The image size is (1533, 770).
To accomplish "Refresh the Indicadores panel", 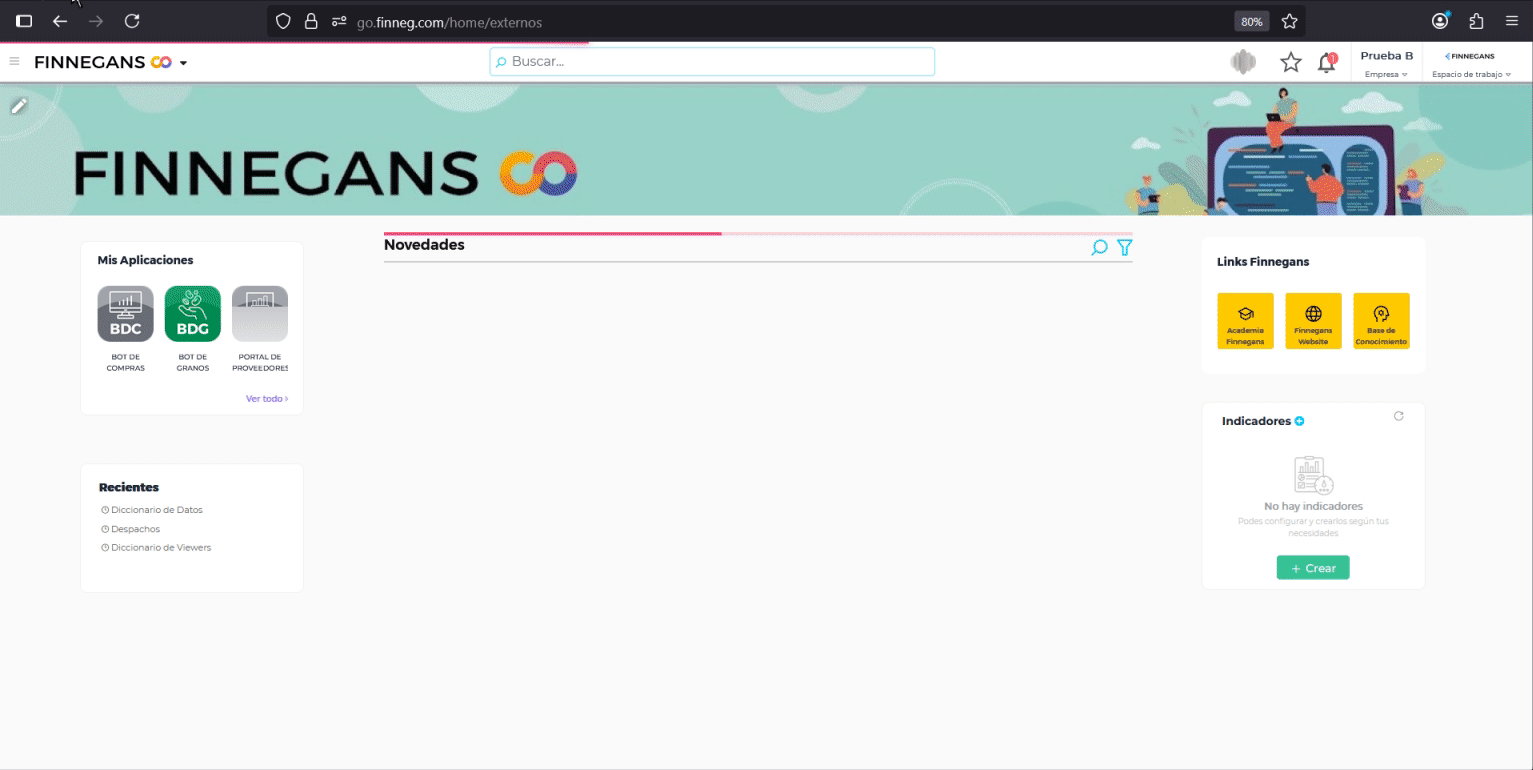I will 1399,416.
